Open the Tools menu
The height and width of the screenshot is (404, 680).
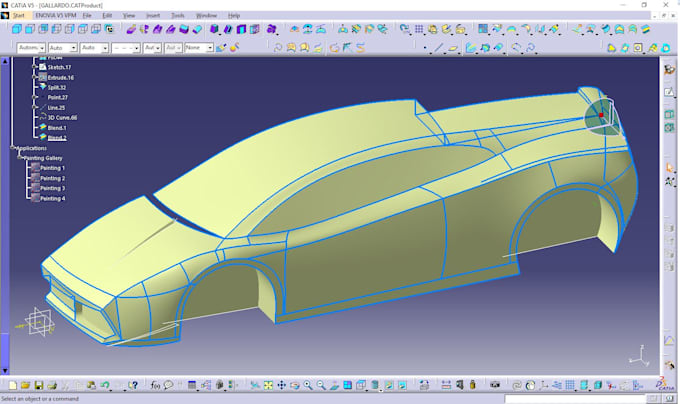pyautogui.click(x=178, y=16)
